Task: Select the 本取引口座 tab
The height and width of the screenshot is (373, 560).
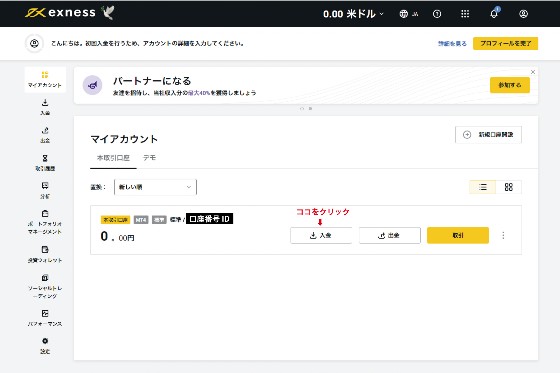Action: click(113, 158)
